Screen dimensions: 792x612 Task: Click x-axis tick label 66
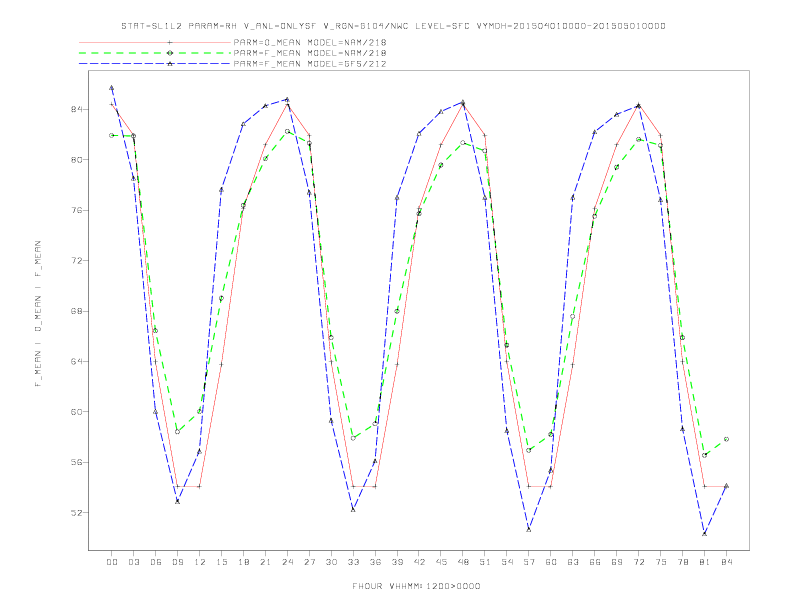click(x=595, y=562)
